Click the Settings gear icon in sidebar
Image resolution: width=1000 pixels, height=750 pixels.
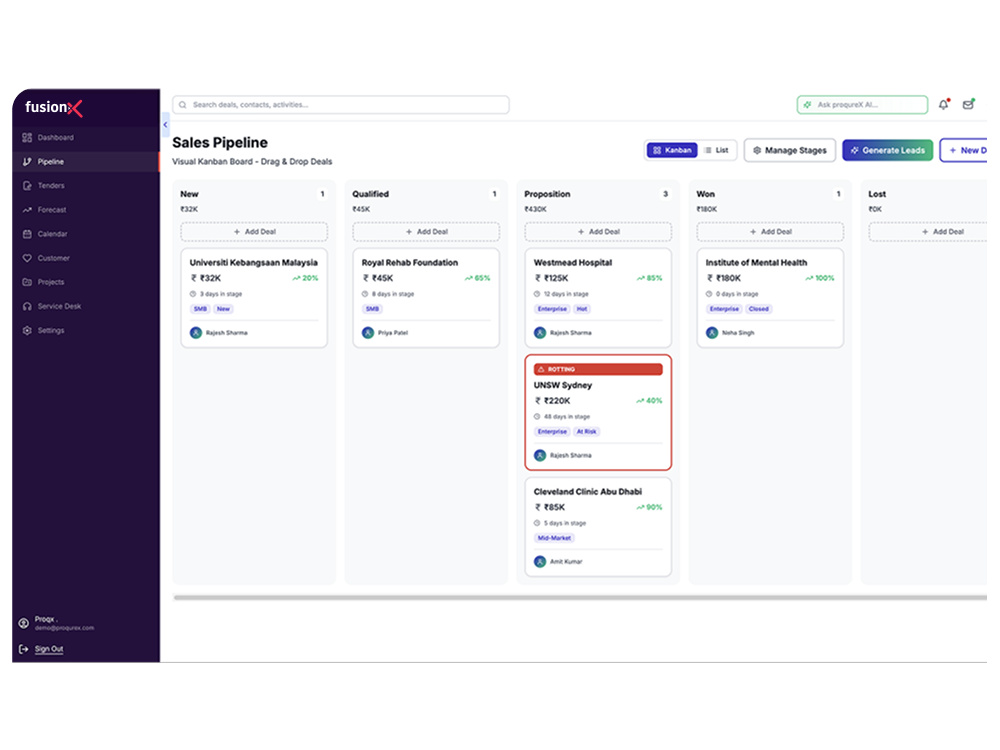coord(27,330)
